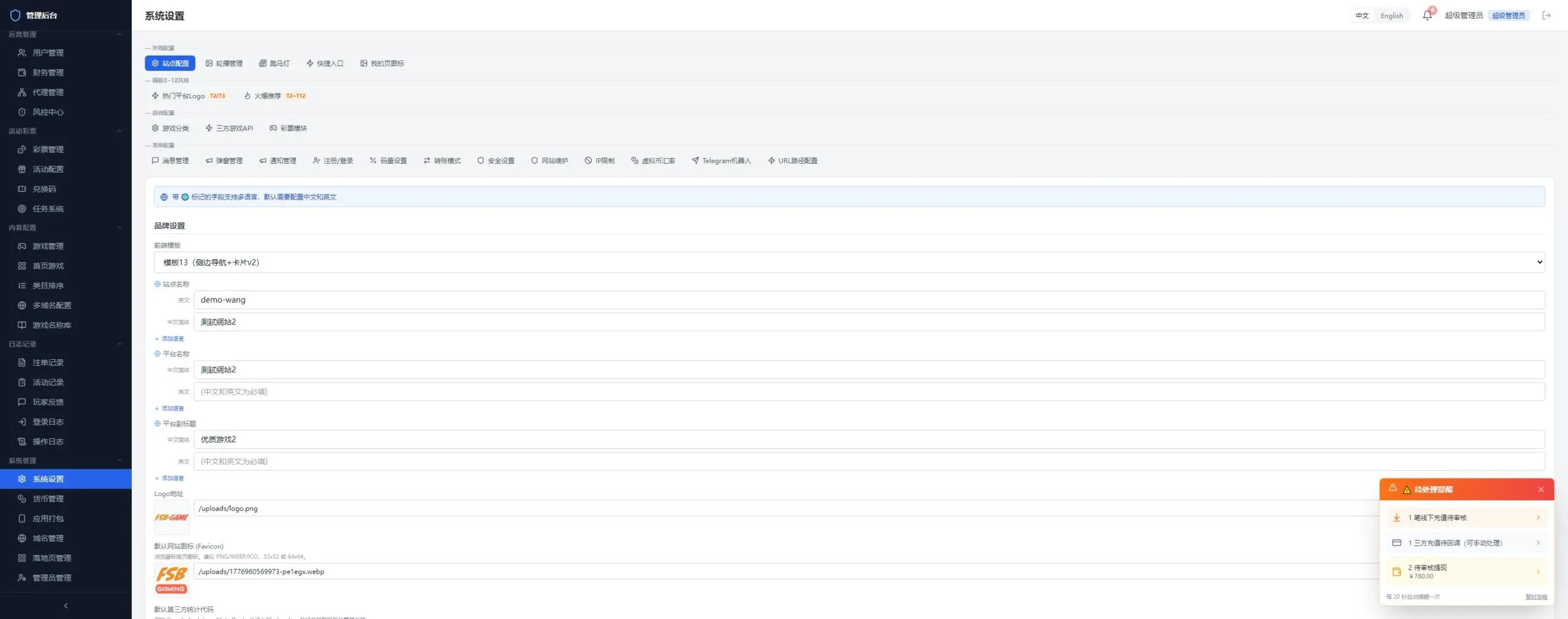The width and height of the screenshot is (1568, 619).
Task: Click 暂时忽略 in the reminder popup
Action: 1536,597
